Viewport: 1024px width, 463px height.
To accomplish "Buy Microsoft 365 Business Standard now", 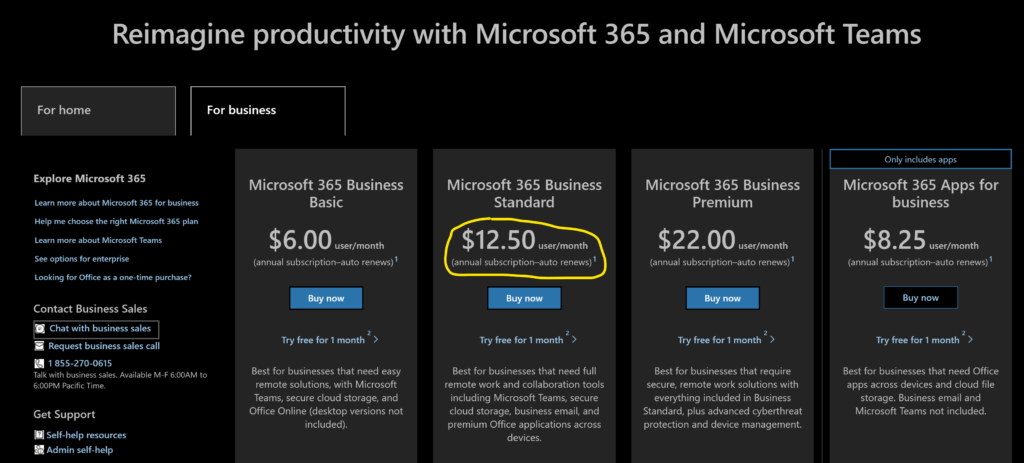I will pos(524,298).
